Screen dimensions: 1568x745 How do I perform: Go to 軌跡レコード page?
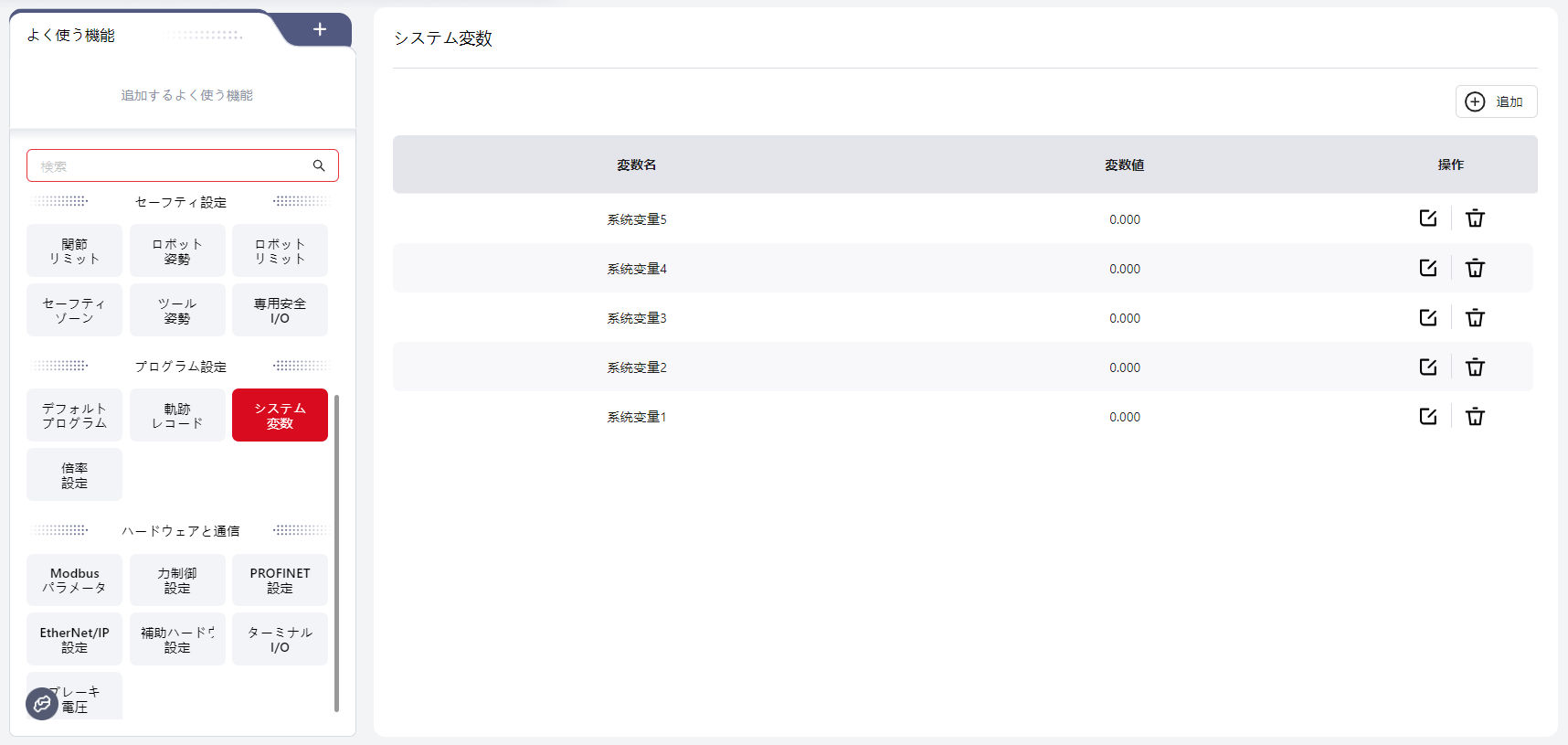coord(177,415)
